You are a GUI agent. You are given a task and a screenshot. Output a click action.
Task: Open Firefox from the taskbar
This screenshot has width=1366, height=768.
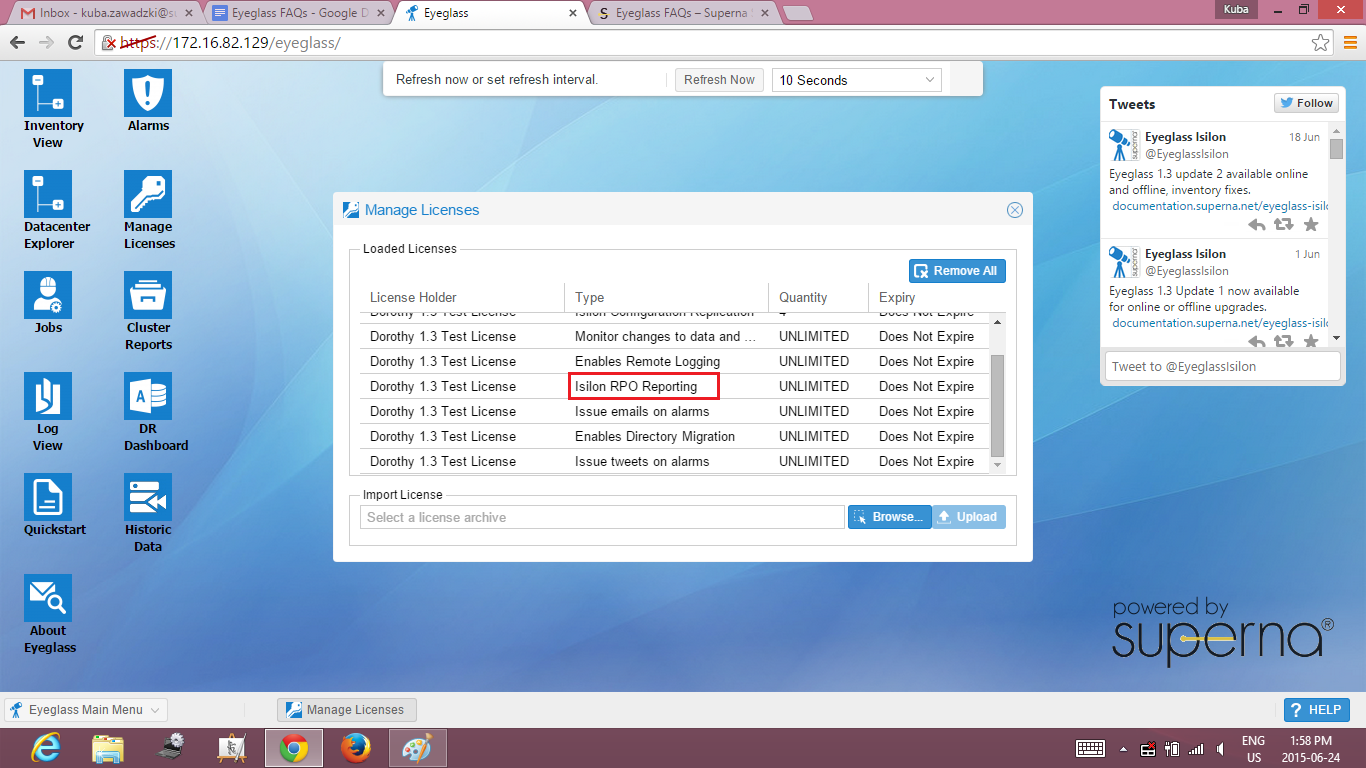pyautogui.click(x=355, y=748)
